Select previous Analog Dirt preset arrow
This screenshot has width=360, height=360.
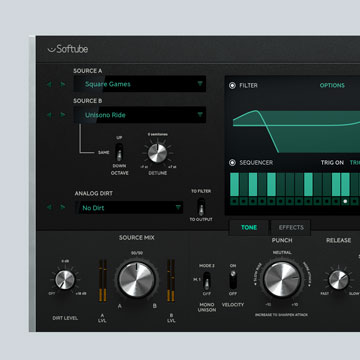point(49,207)
